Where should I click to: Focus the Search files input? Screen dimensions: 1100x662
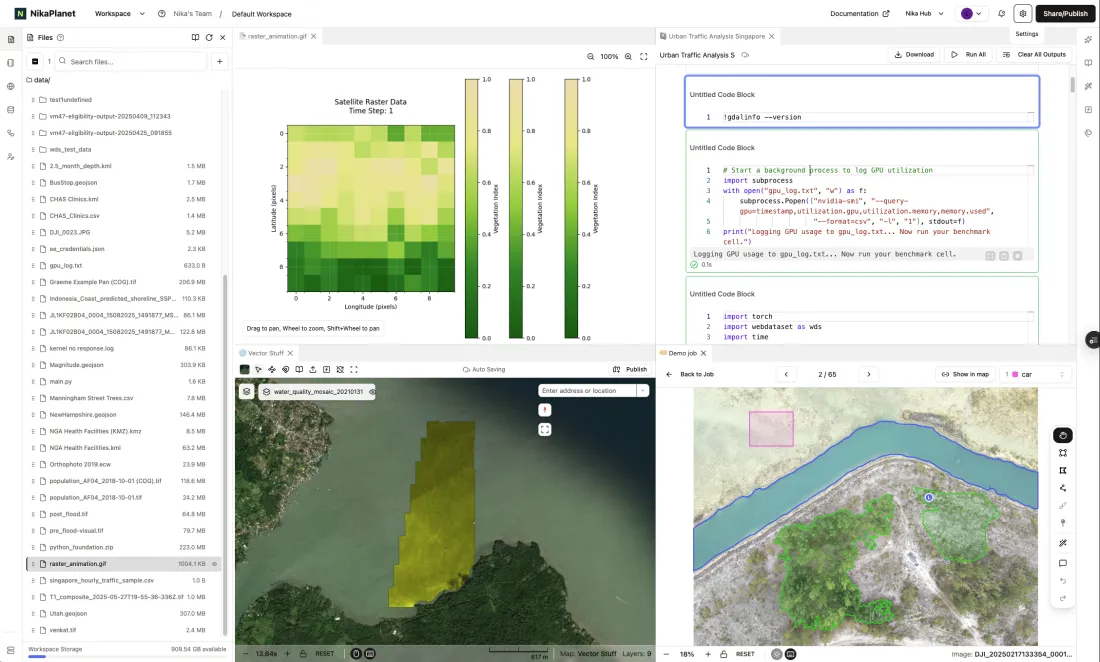131,62
